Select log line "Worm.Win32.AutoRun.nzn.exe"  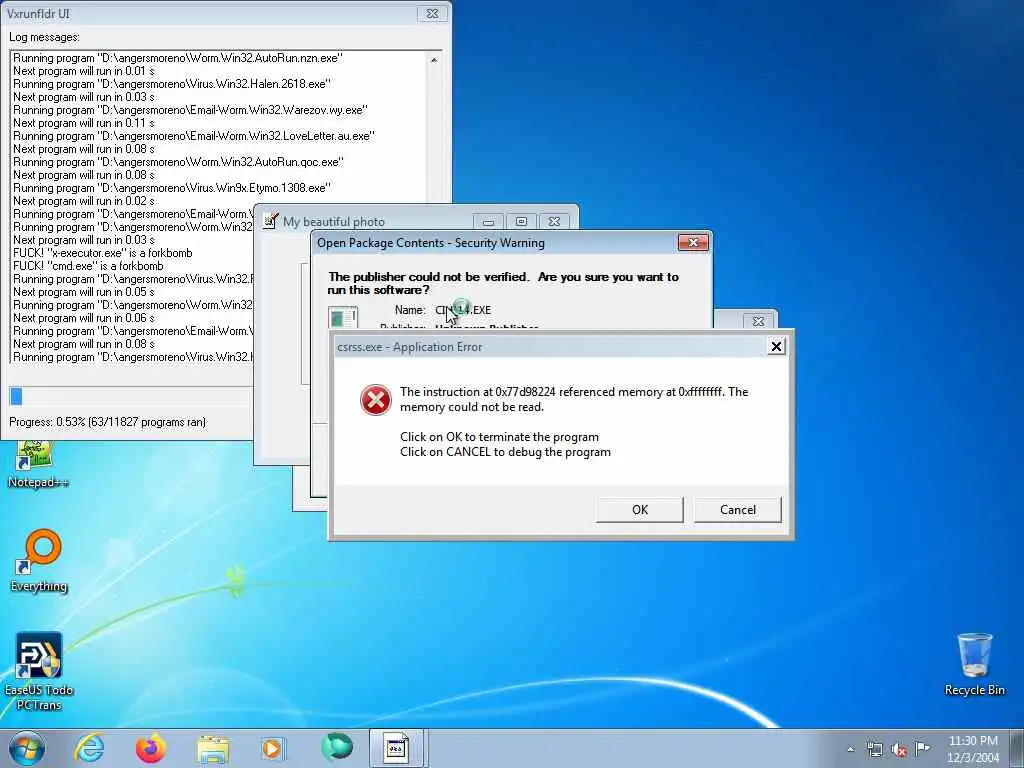pos(178,57)
